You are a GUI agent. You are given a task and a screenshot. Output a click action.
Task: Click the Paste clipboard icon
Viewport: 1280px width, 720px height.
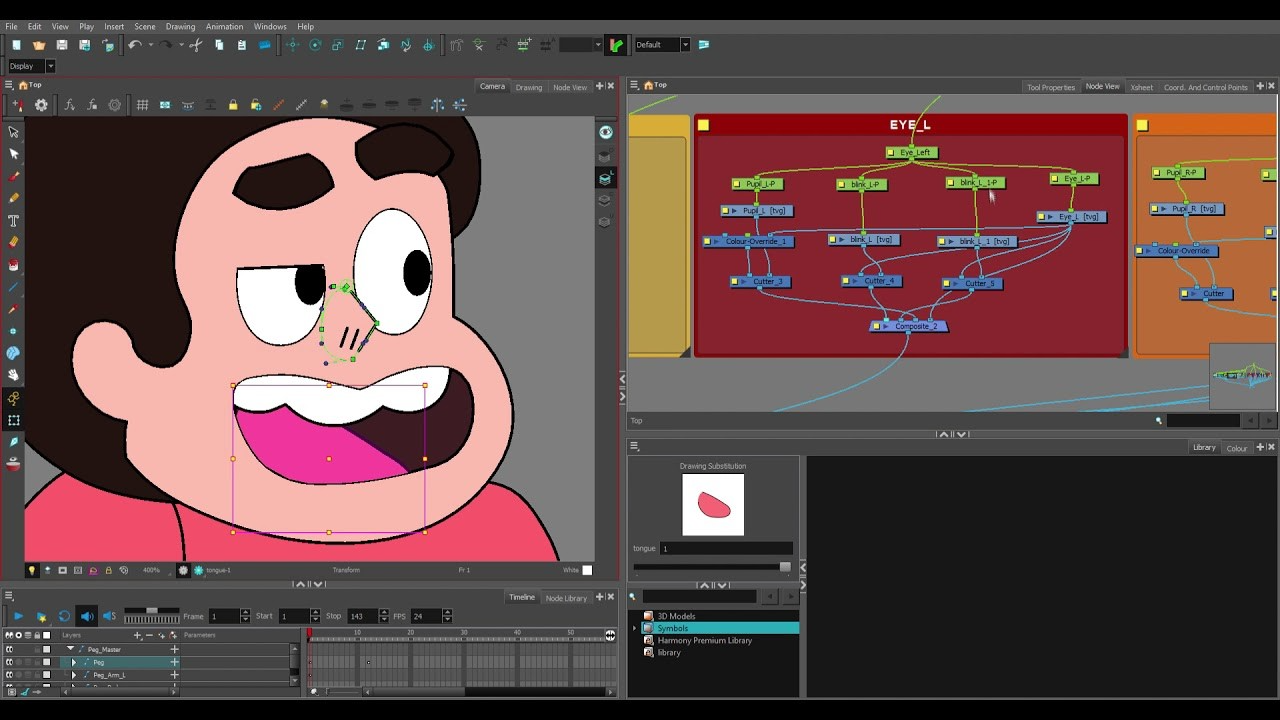pos(242,45)
